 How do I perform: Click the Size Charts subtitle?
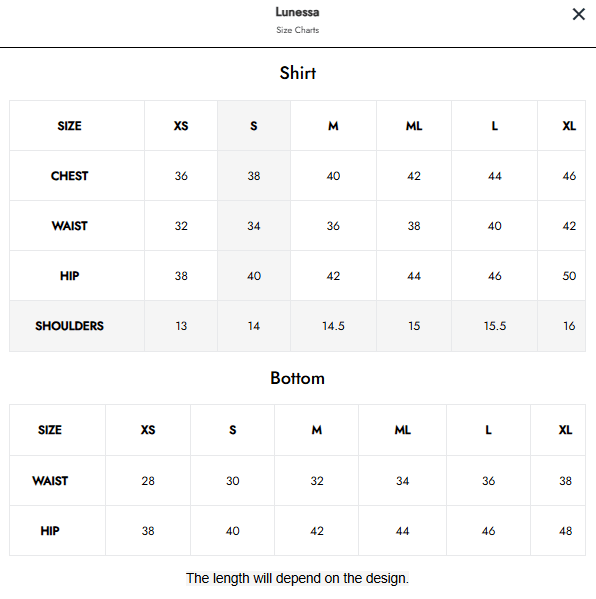click(x=298, y=30)
